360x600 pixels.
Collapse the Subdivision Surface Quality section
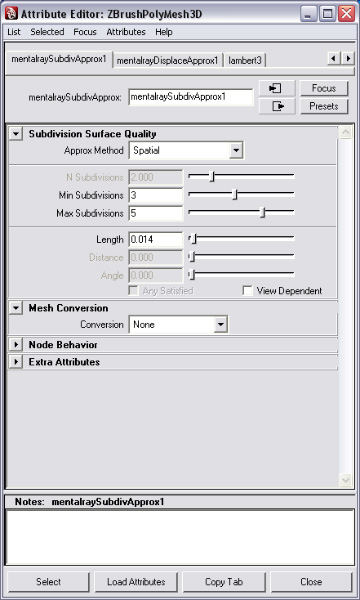(16, 134)
